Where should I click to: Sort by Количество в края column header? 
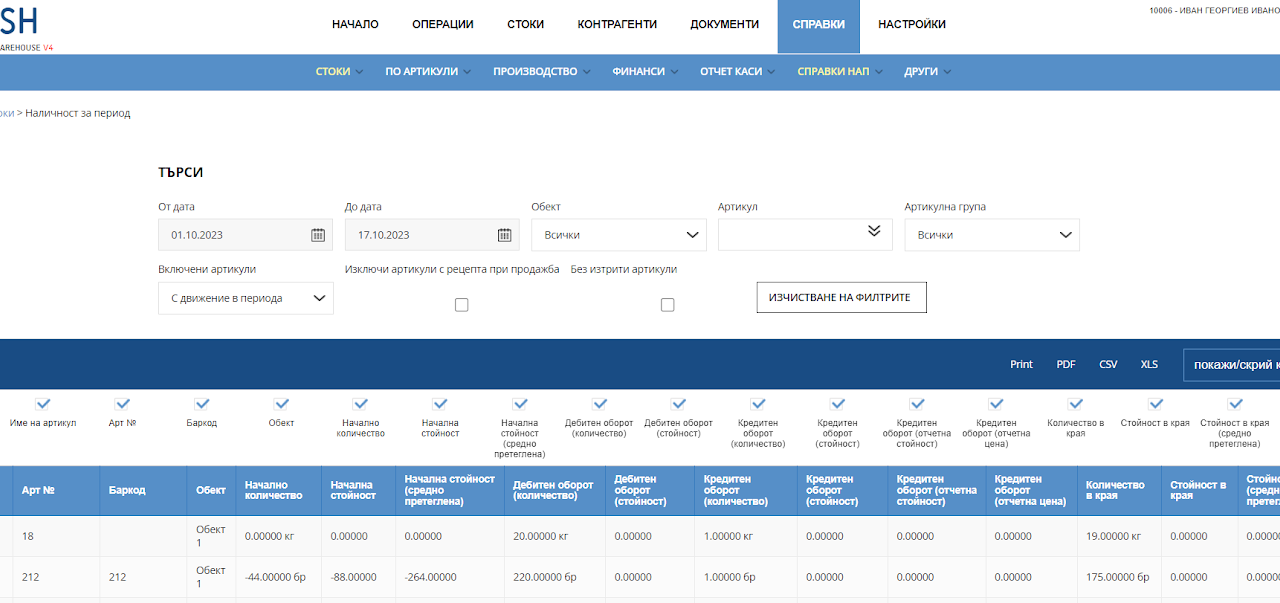pos(1120,491)
